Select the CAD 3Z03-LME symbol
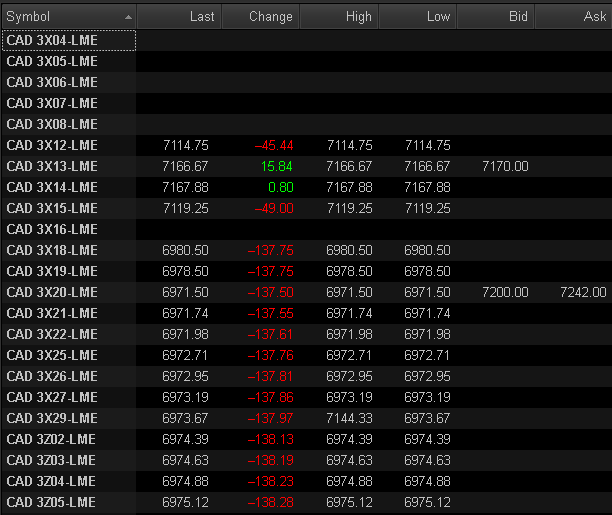The height and width of the screenshot is (515, 612). tap(51, 460)
